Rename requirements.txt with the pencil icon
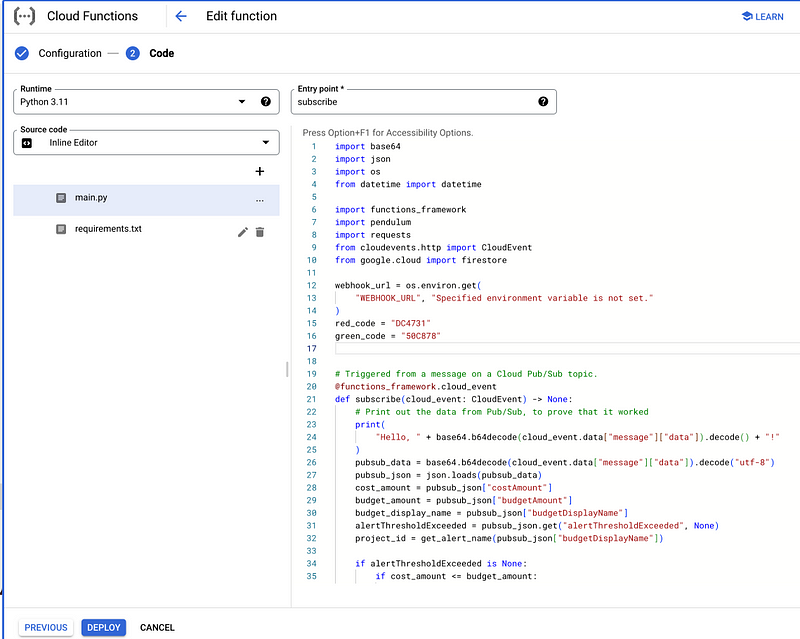Screen dimensions: 800x639 pyautogui.click(x=242, y=232)
